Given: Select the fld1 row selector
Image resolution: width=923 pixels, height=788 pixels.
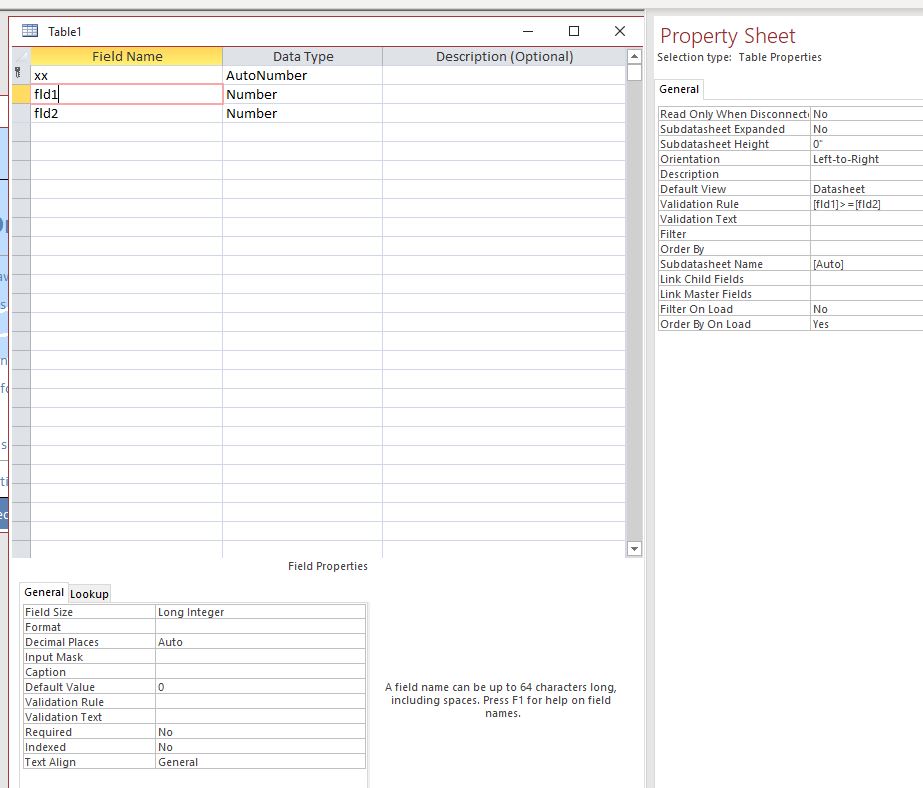Looking at the screenshot, I should coord(21,94).
